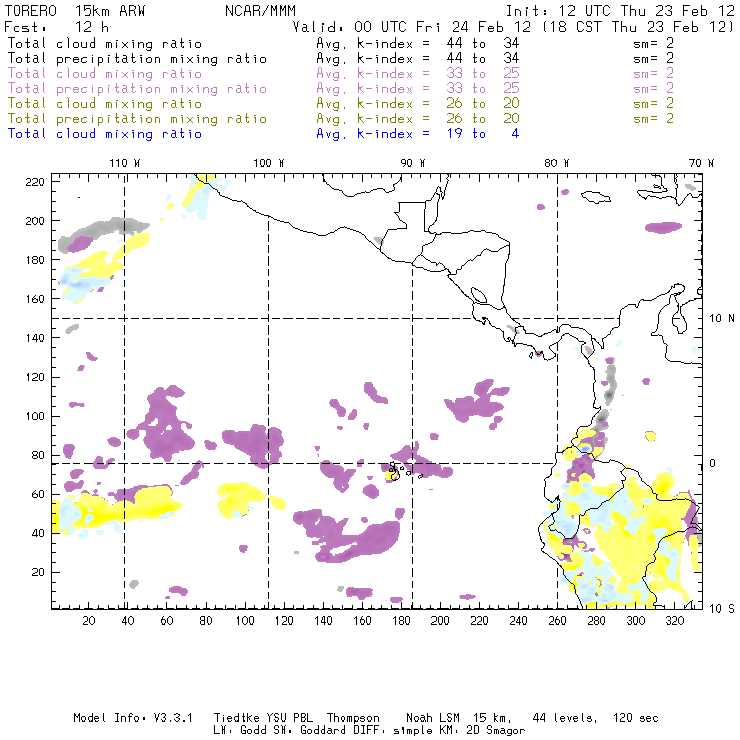
Task: Click the '60' tick on the vertical axis
Action: pos(38,495)
